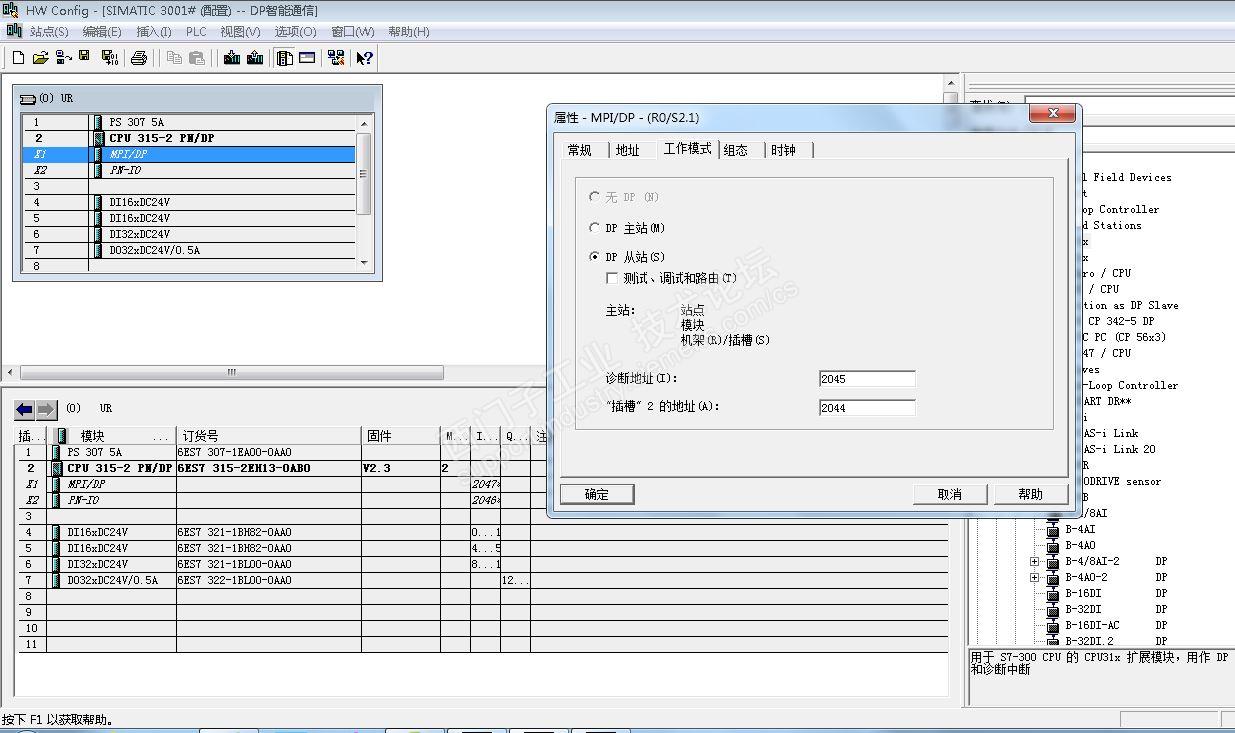Open the 选项(O) menu
This screenshot has width=1235, height=733.
pos(296,32)
